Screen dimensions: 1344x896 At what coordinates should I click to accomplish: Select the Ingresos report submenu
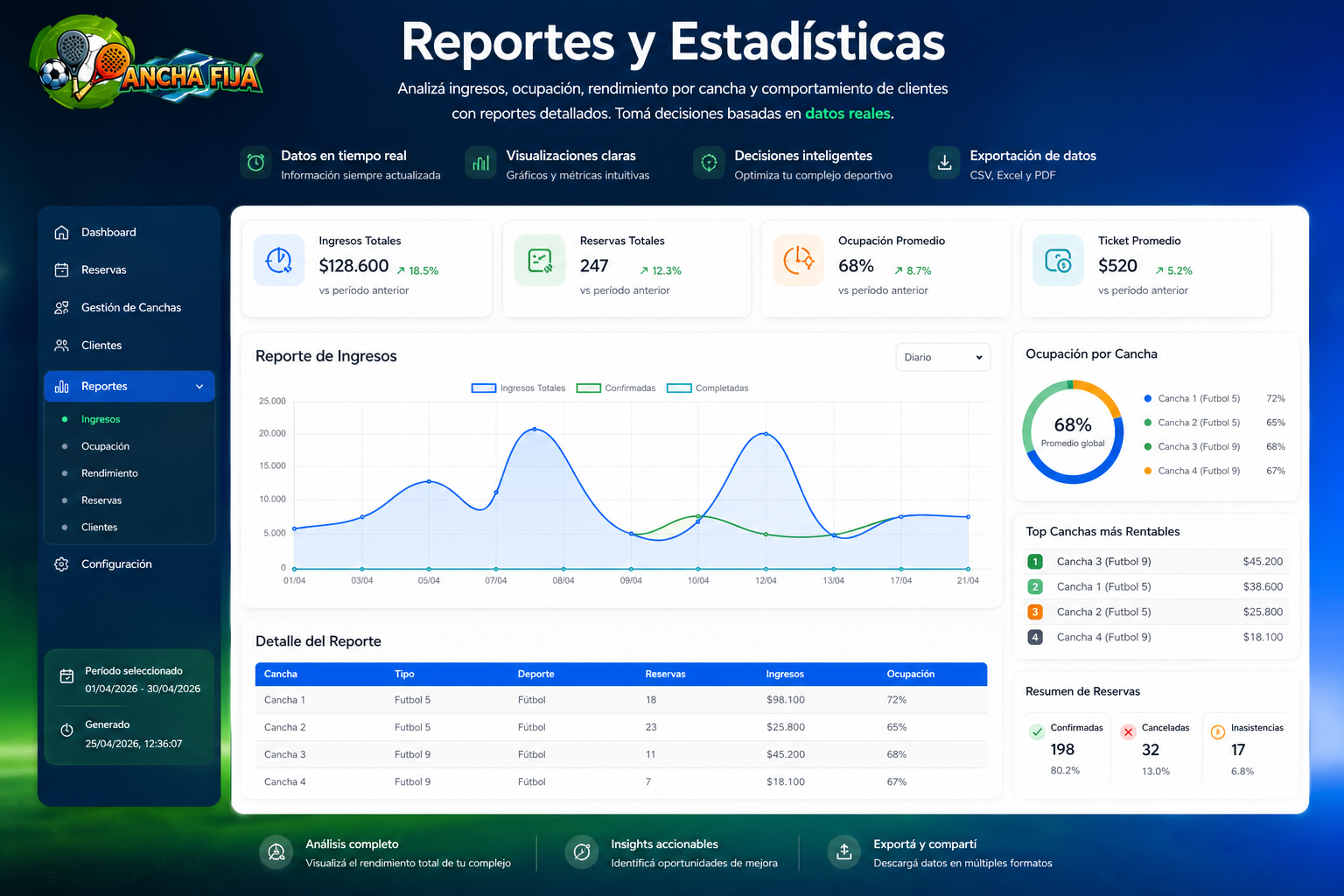pos(101,419)
